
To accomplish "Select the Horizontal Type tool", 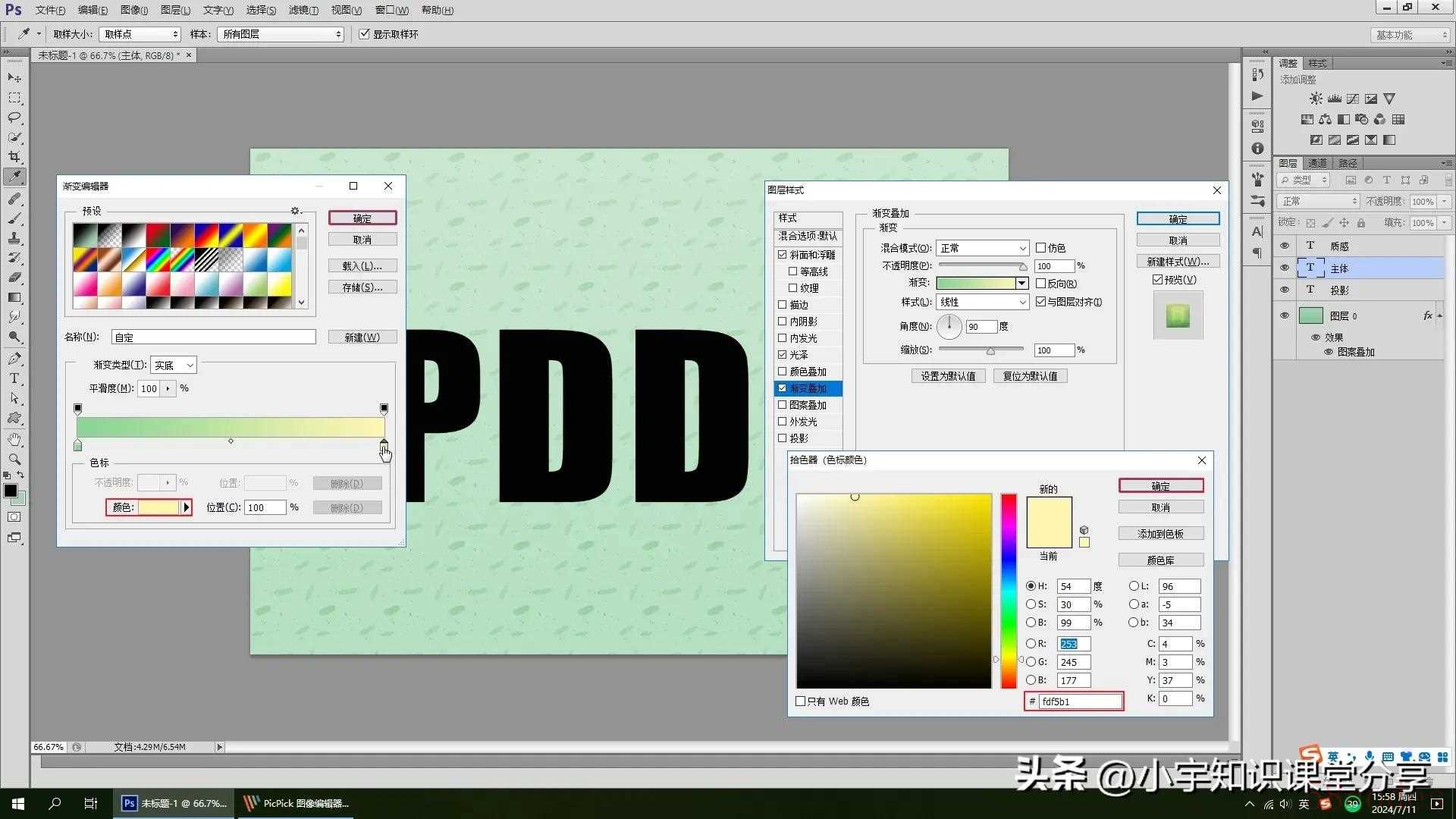I will [x=14, y=378].
